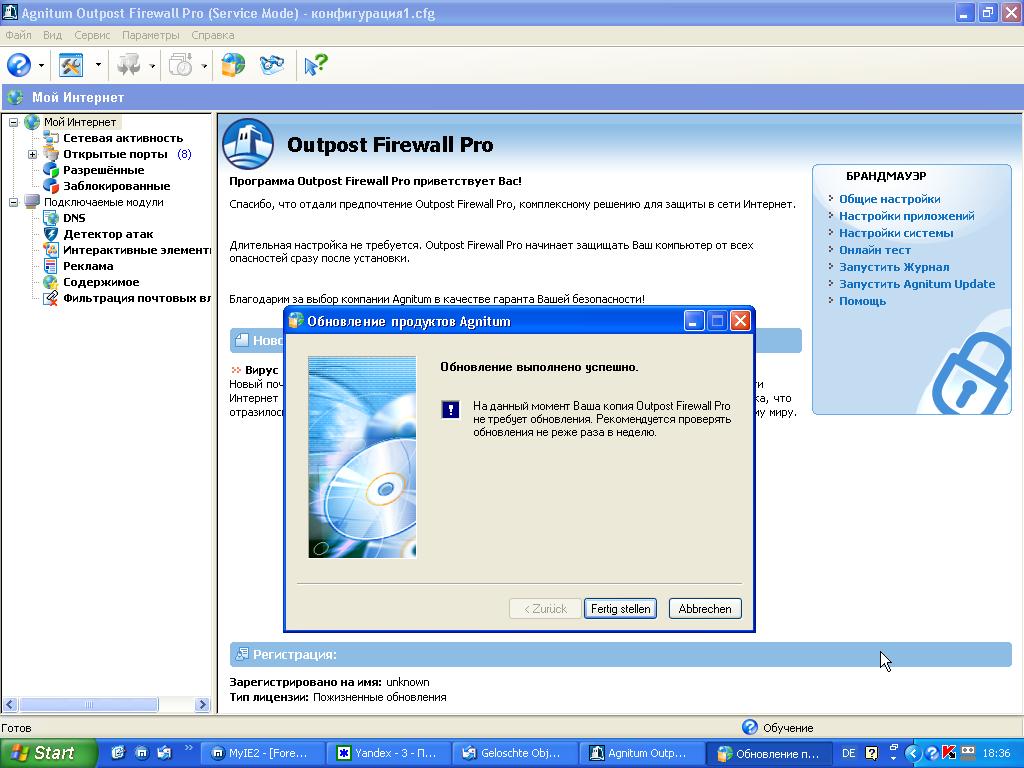
Task: Click the What's This cursor question icon
Action: coord(315,65)
